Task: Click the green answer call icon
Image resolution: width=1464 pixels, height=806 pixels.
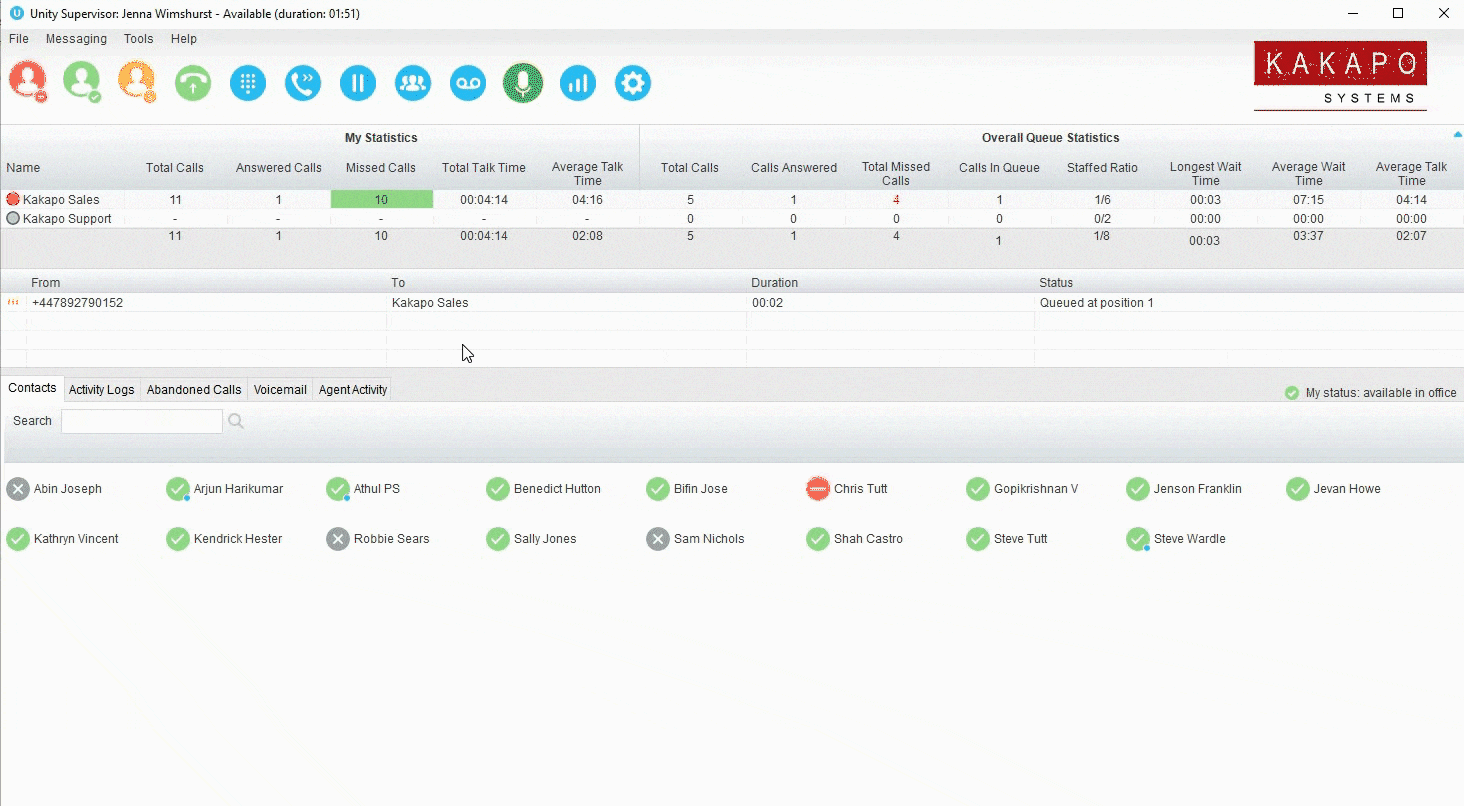Action: (x=193, y=83)
